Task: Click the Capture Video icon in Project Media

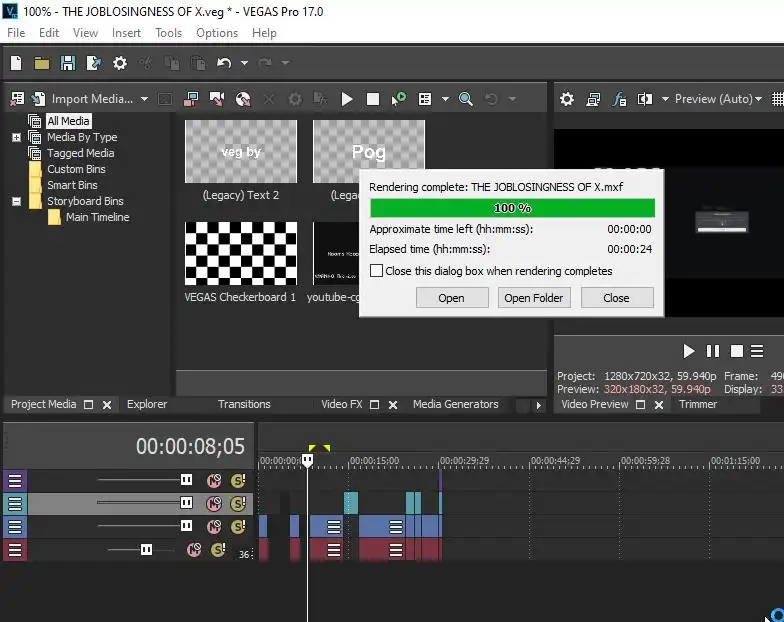Action: tap(191, 98)
